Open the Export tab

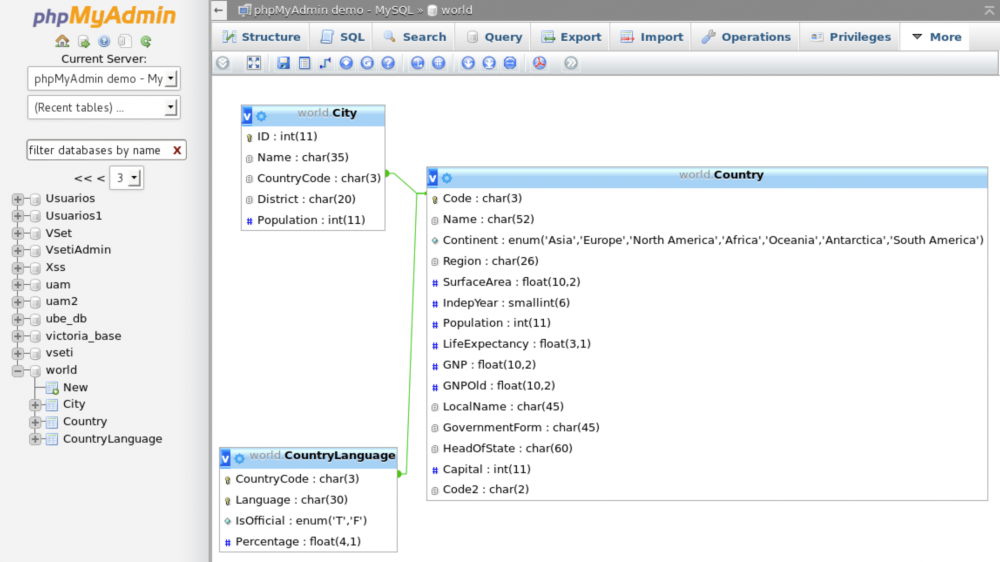point(572,37)
